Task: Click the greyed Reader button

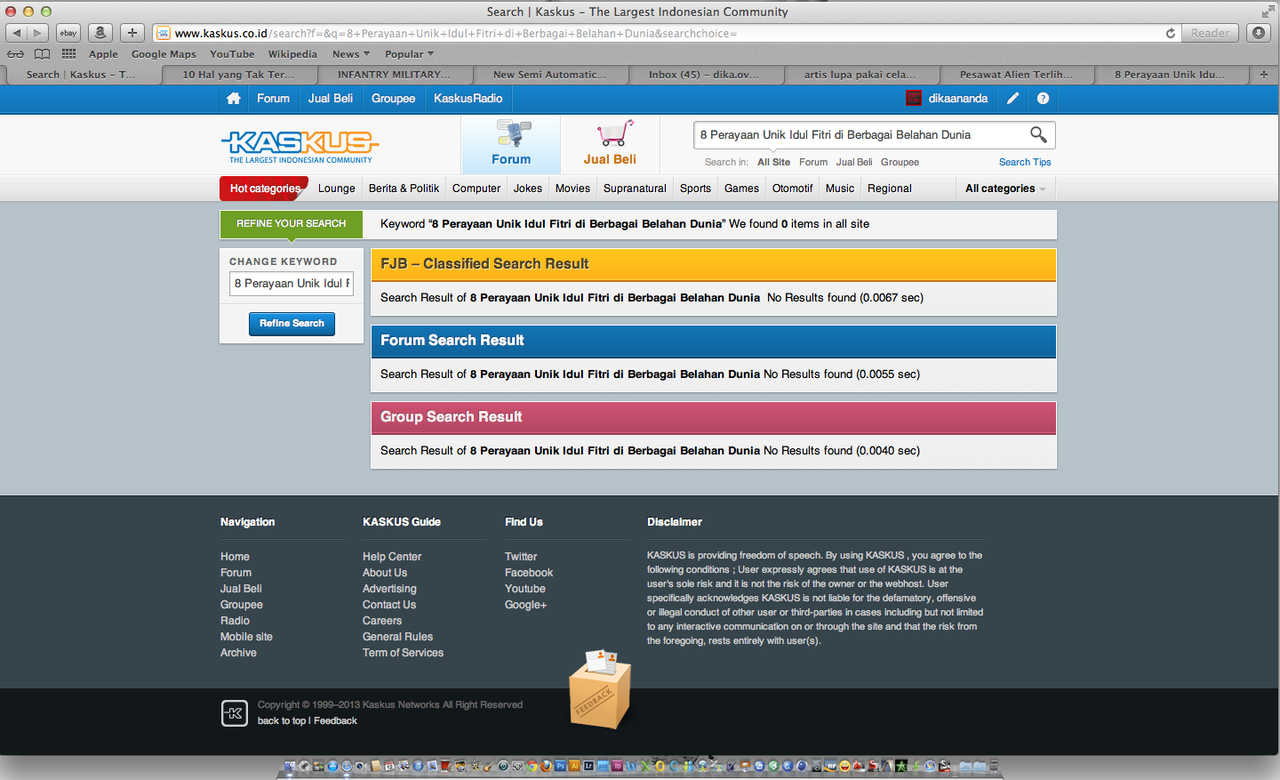Action: click(x=1210, y=33)
